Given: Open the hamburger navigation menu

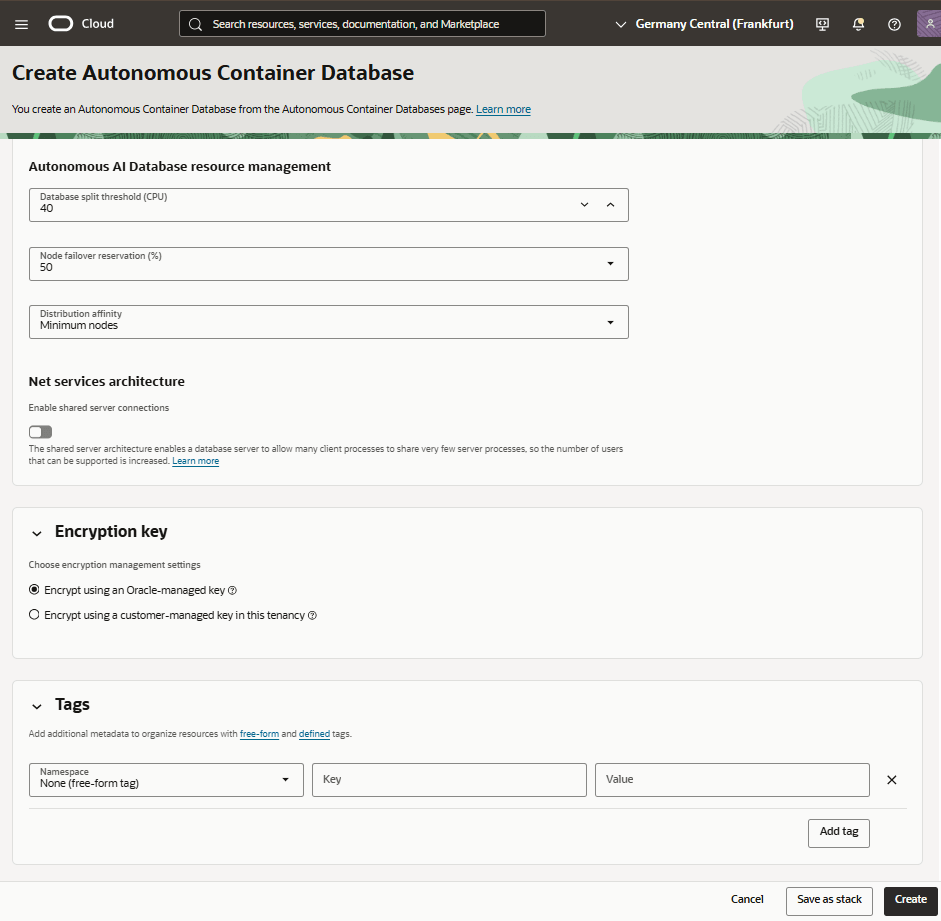Looking at the screenshot, I should click(x=21, y=23).
